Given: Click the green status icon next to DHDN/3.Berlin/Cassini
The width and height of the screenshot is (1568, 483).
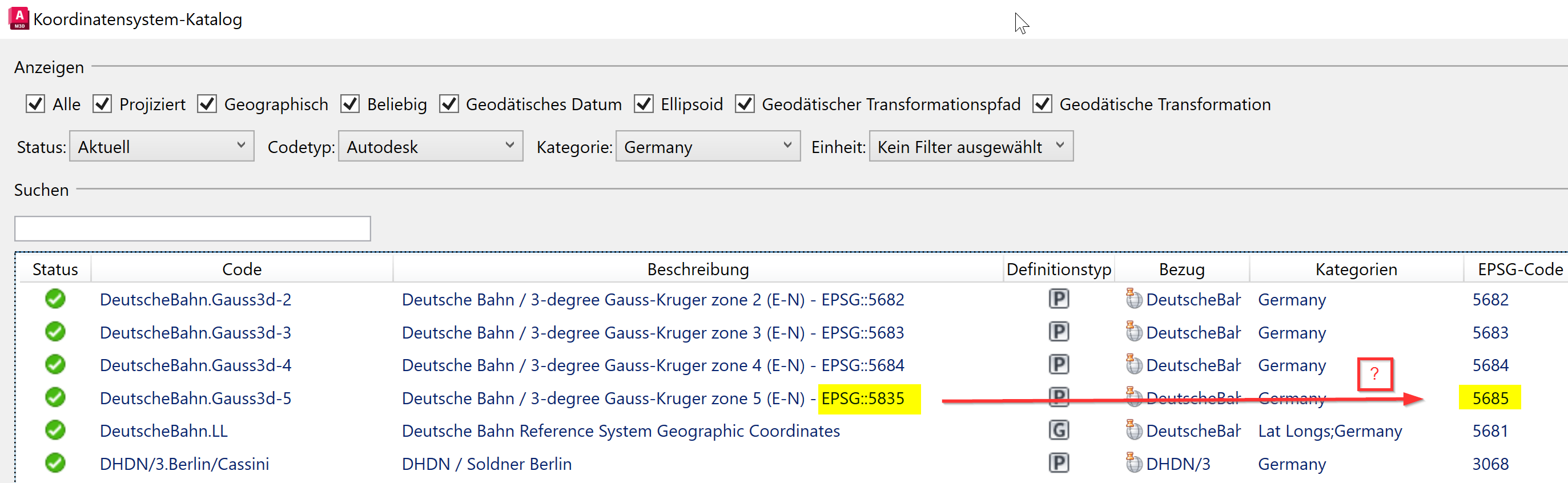Looking at the screenshot, I should [54, 463].
